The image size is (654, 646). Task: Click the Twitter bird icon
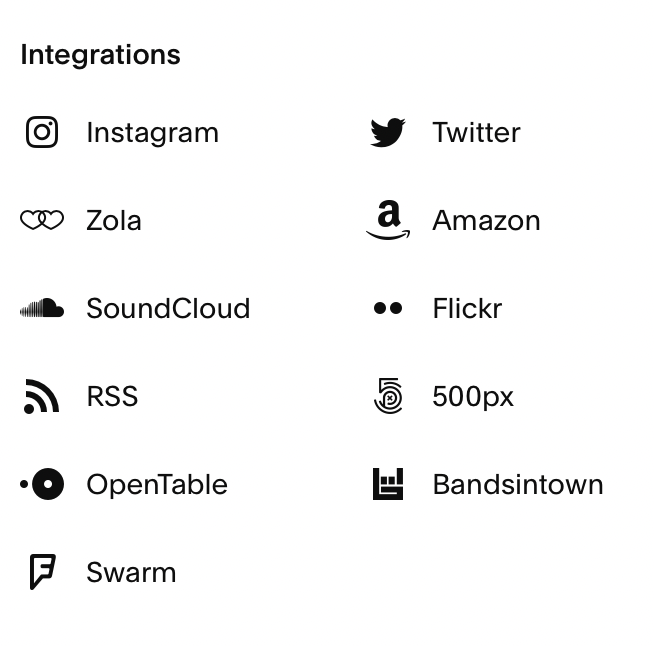click(x=388, y=132)
